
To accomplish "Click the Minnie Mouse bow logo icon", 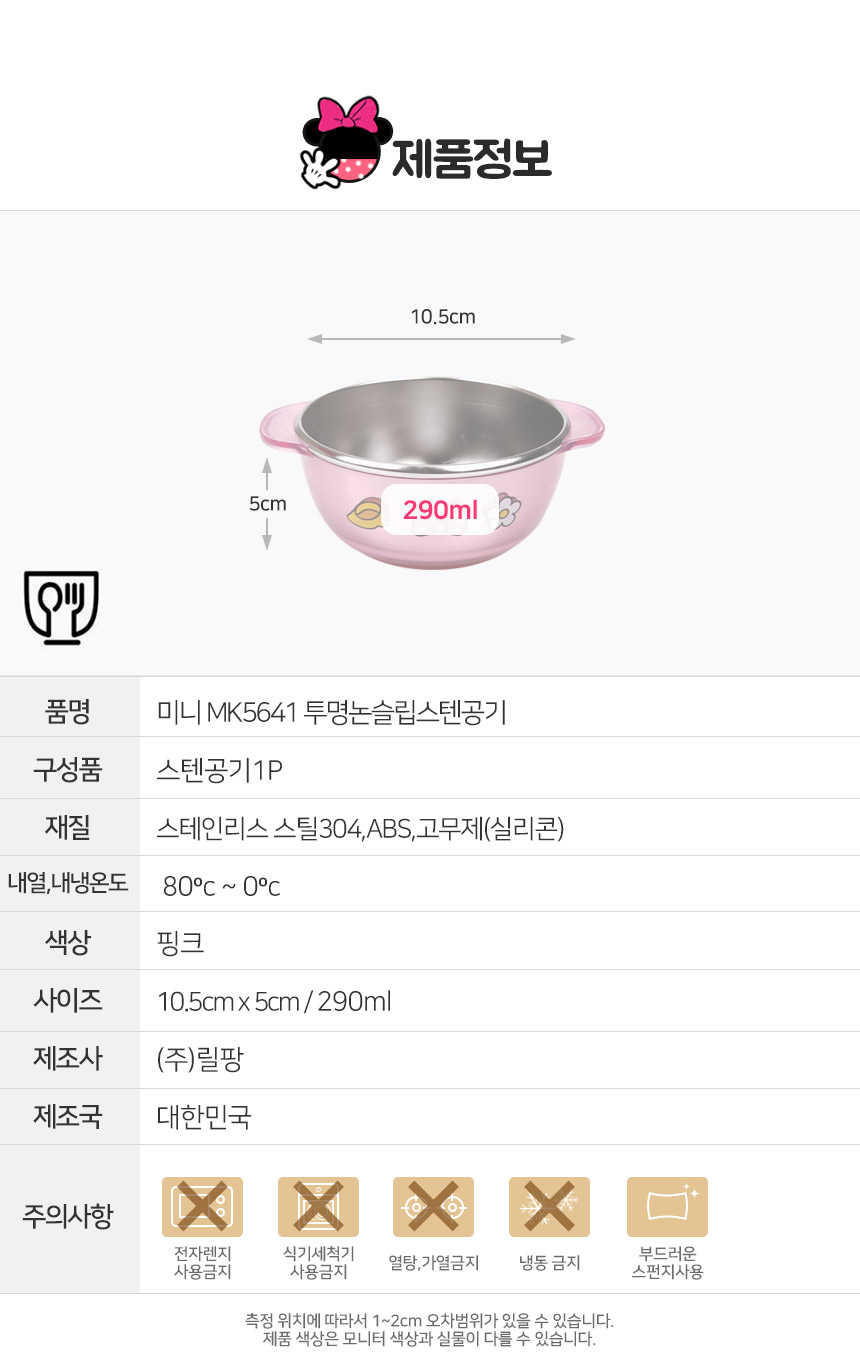I will [342, 143].
